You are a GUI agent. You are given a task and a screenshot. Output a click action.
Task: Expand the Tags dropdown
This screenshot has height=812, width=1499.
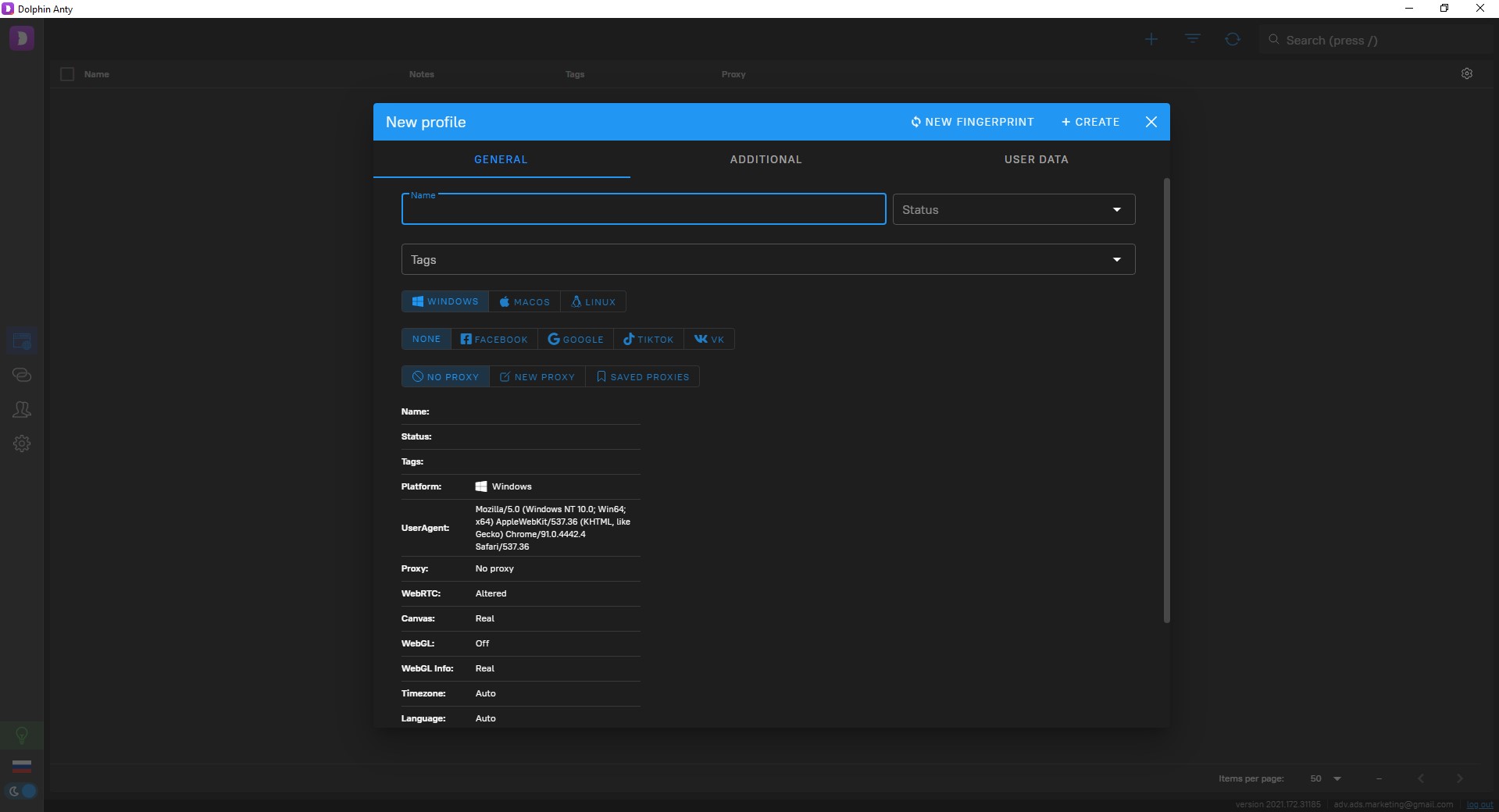[768, 259]
